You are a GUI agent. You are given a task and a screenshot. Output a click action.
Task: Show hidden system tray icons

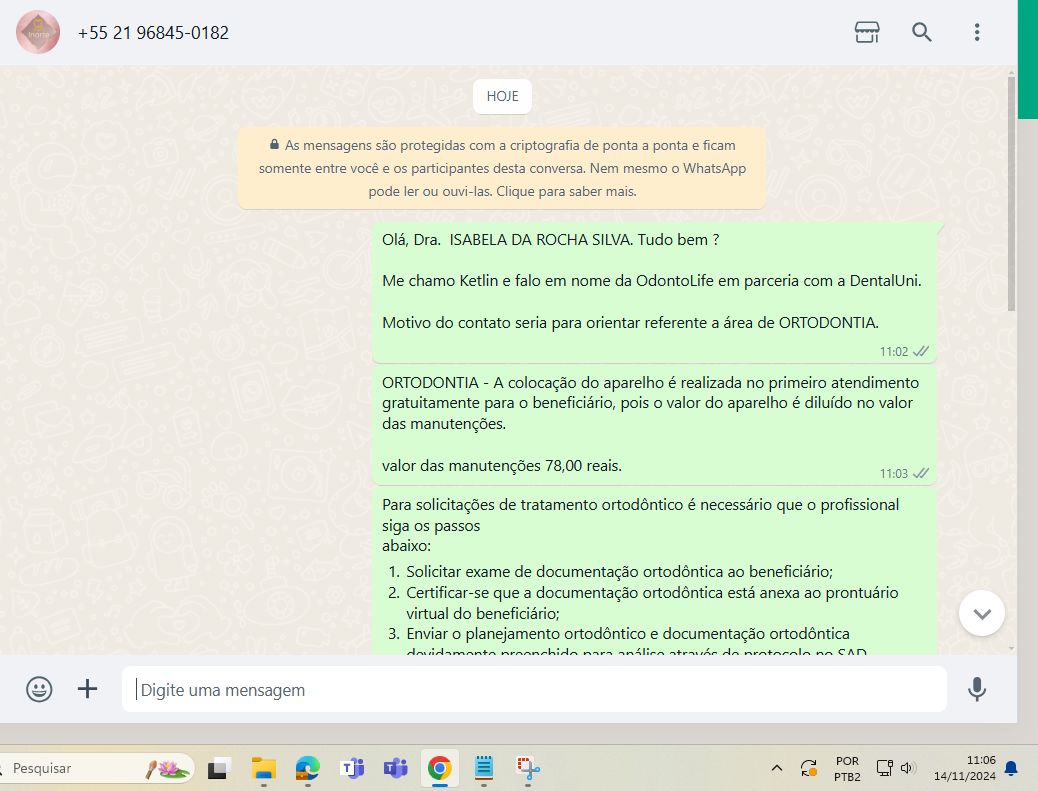point(777,768)
